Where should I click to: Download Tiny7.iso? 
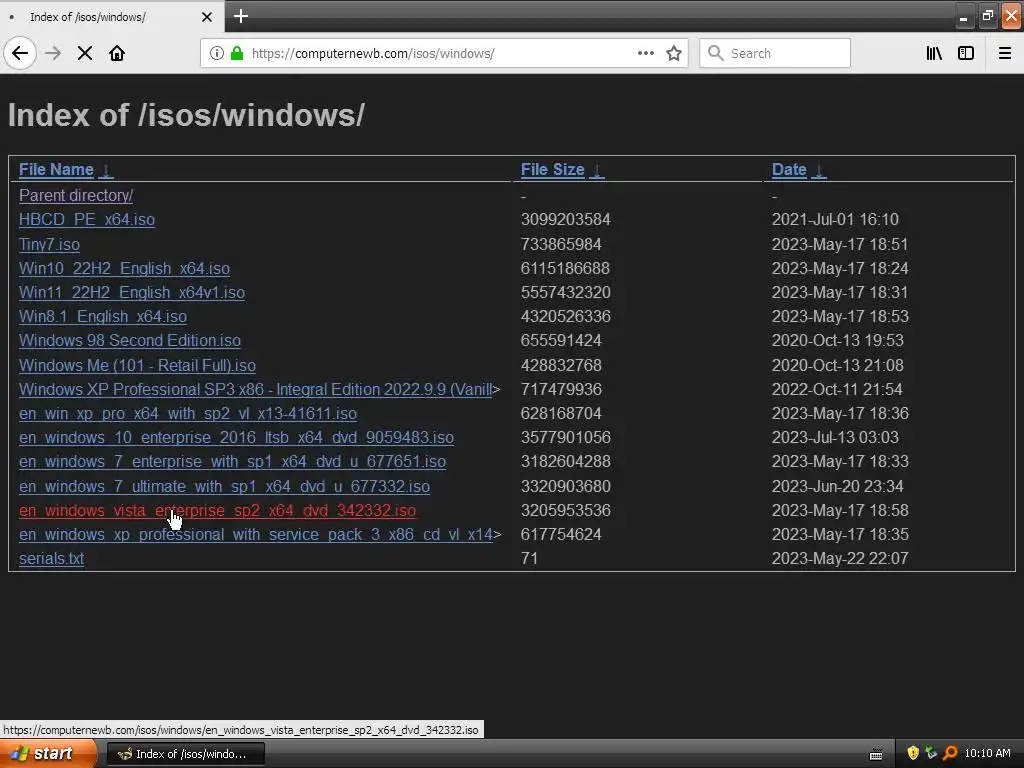pos(50,244)
